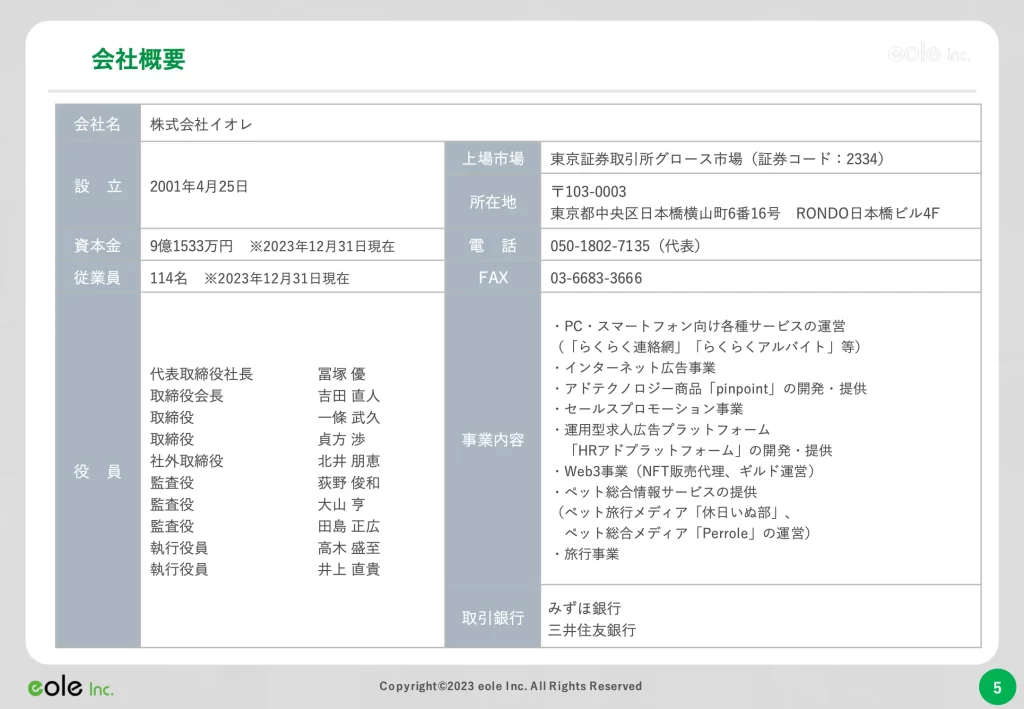Click the faded eole Inc. watermark logo
1024x709 pixels.
(x=929, y=53)
